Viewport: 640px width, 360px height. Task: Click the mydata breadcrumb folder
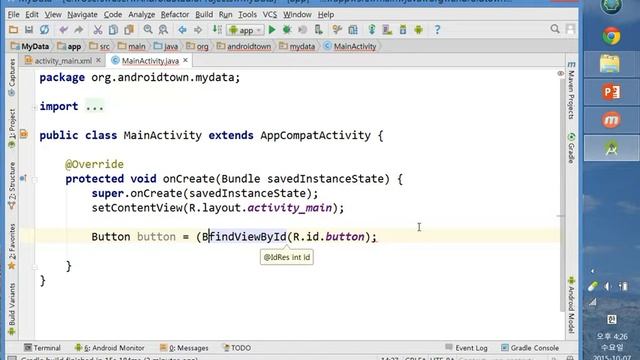(x=297, y=46)
